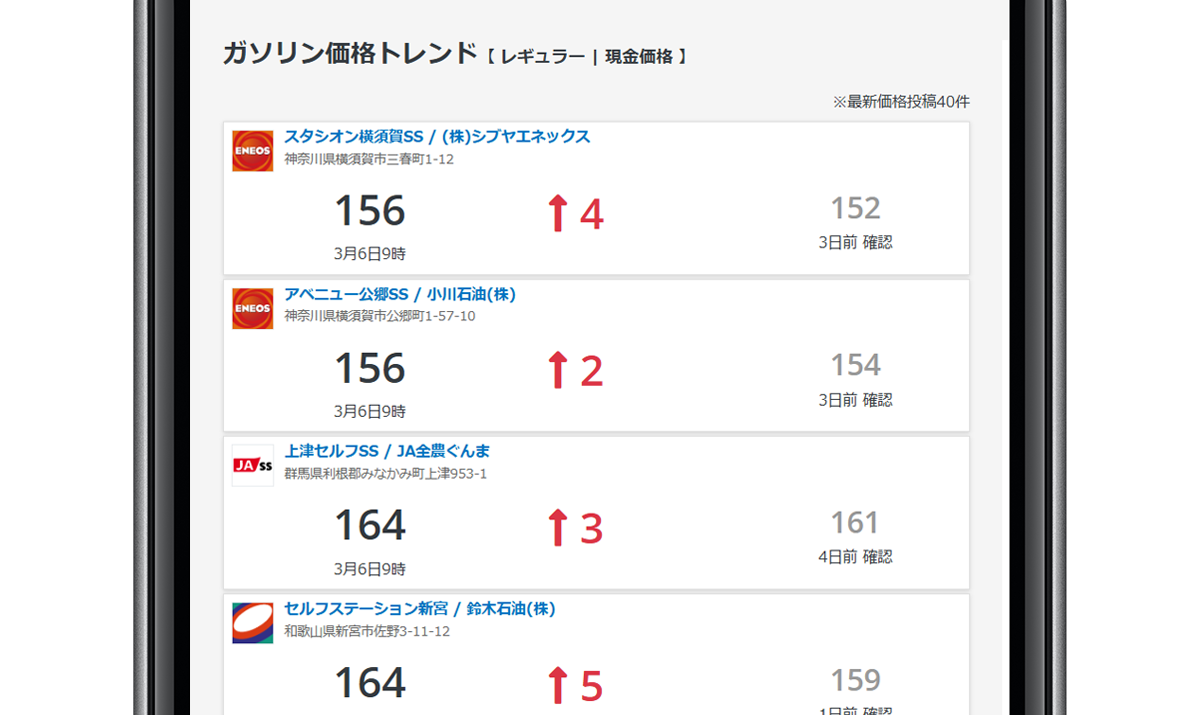The image size is (1200, 715).
Task: Click ENEOS logo beside アベニュー公郷SS
Action: (252, 309)
